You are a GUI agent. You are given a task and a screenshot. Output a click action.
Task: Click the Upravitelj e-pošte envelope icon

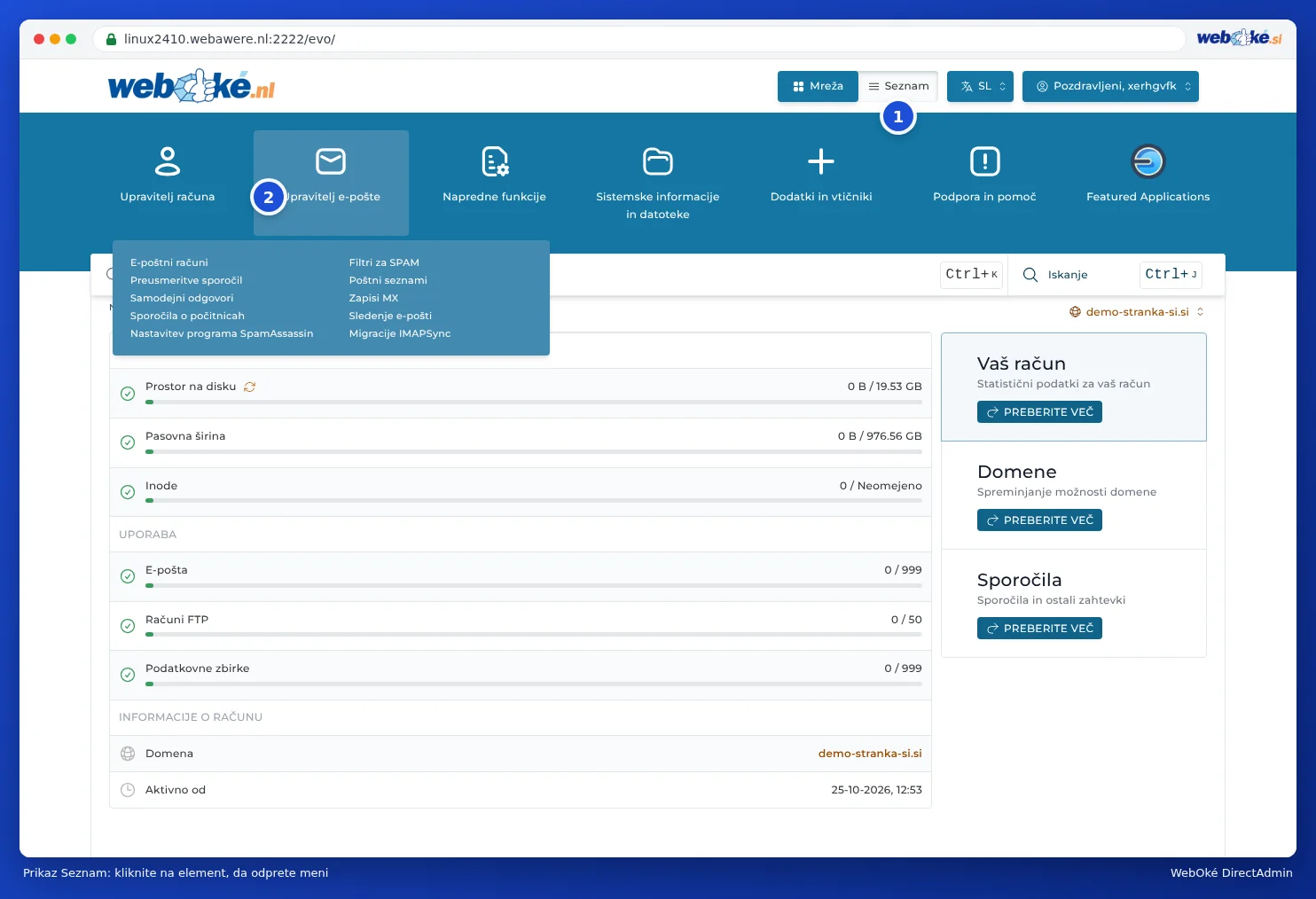click(x=331, y=161)
